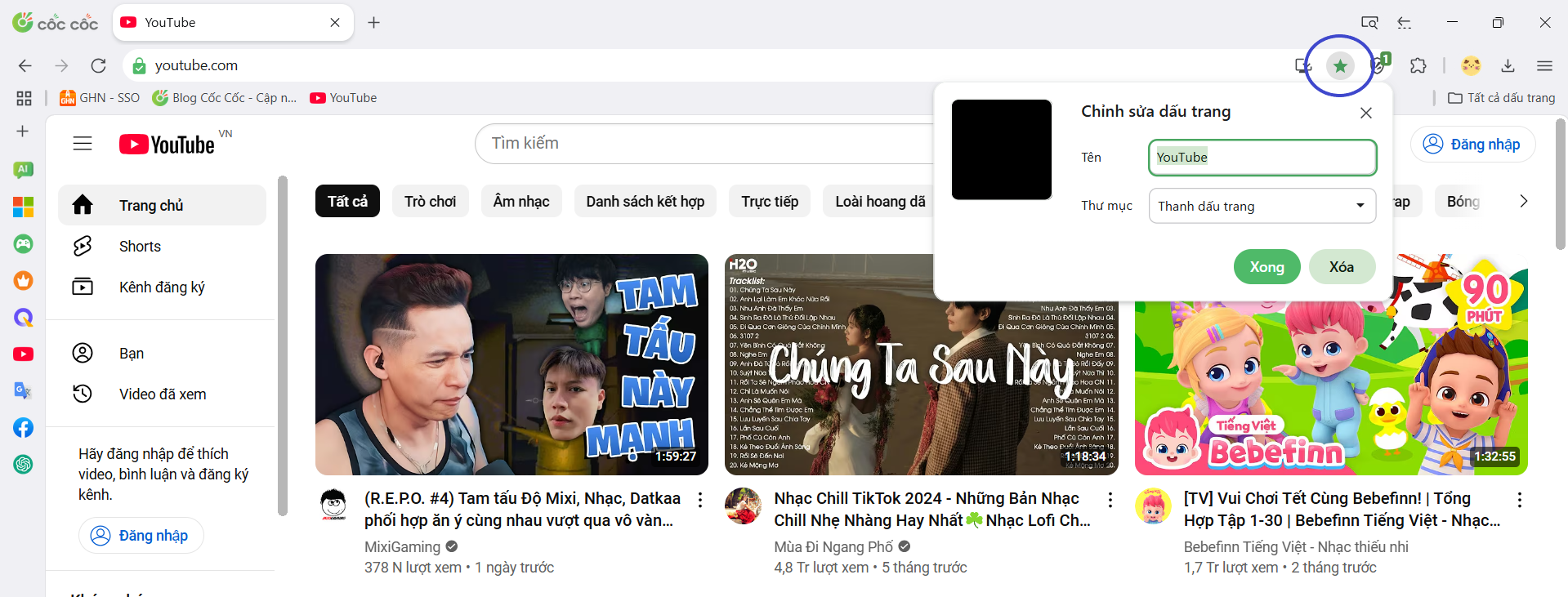The height and width of the screenshot is (597, 1568).
Task: Click the Xong button to save bookmark
Action: pyautogui.click(x=1266, y=267)
